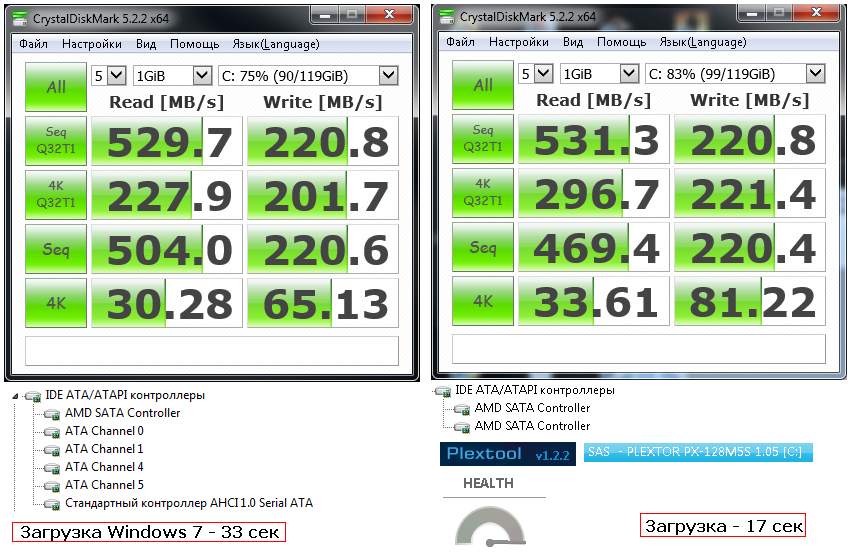The width and height of the screenshot is (853, 558).
Task: Open Вид menu in right window
Action: [573, 42]
